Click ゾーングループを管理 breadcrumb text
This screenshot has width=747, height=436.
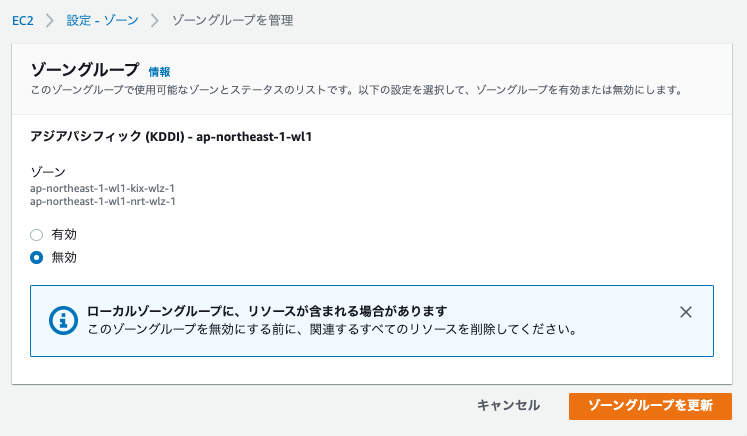click(232, 20)
